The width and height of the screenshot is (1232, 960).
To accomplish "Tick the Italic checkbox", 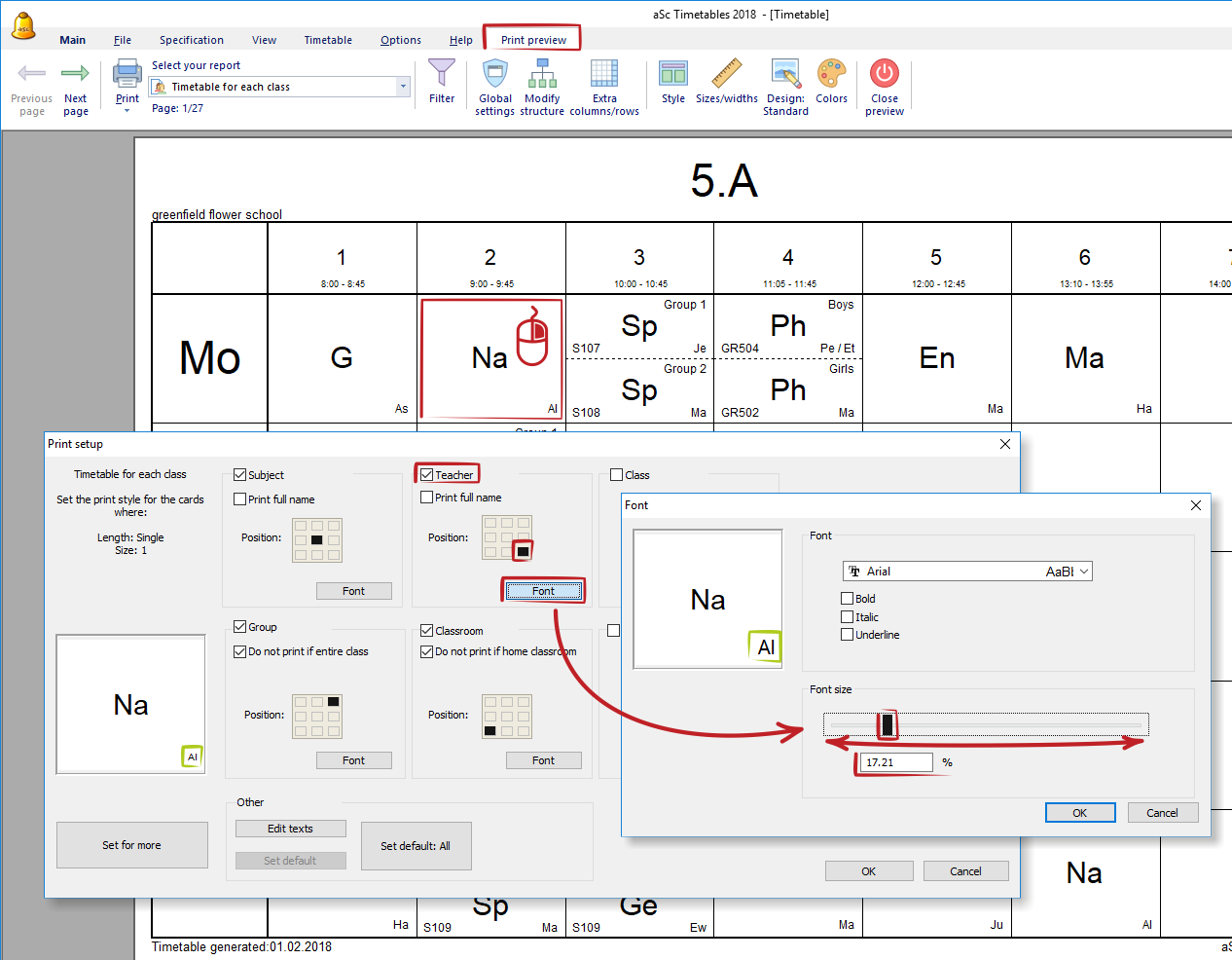I will coord(848,617).
